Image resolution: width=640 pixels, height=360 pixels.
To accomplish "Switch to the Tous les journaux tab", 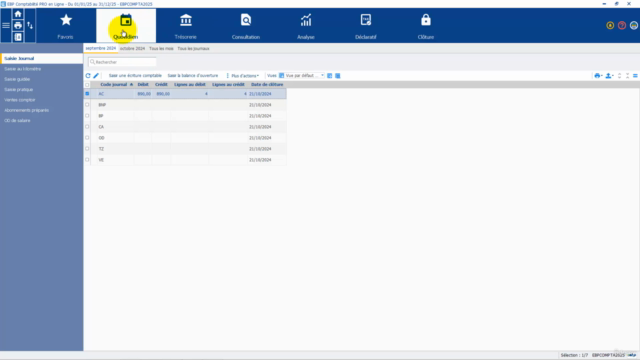I will (193, 48).
